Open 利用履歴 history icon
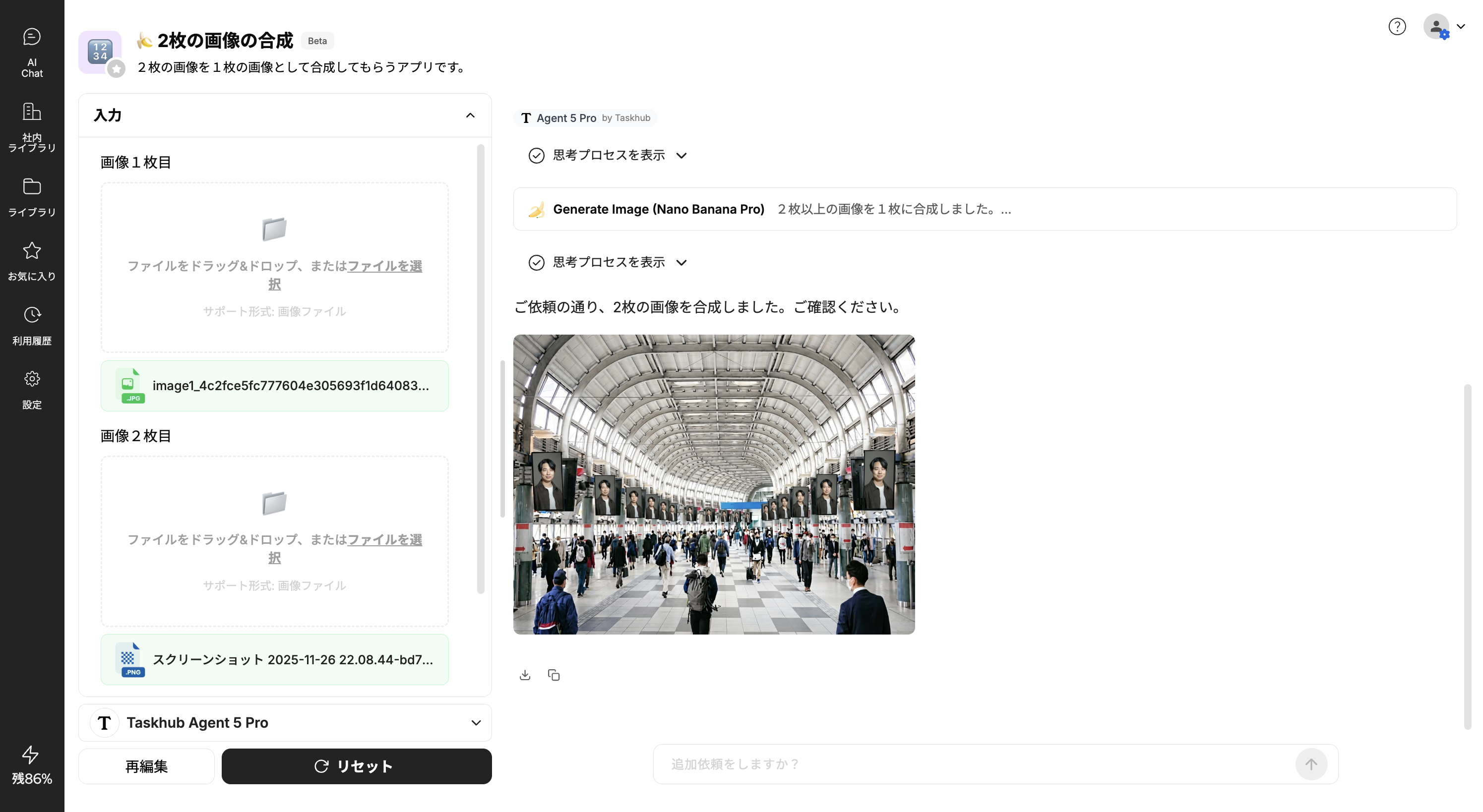This screenshot has height=812, width=1483. tap(32, 325)
